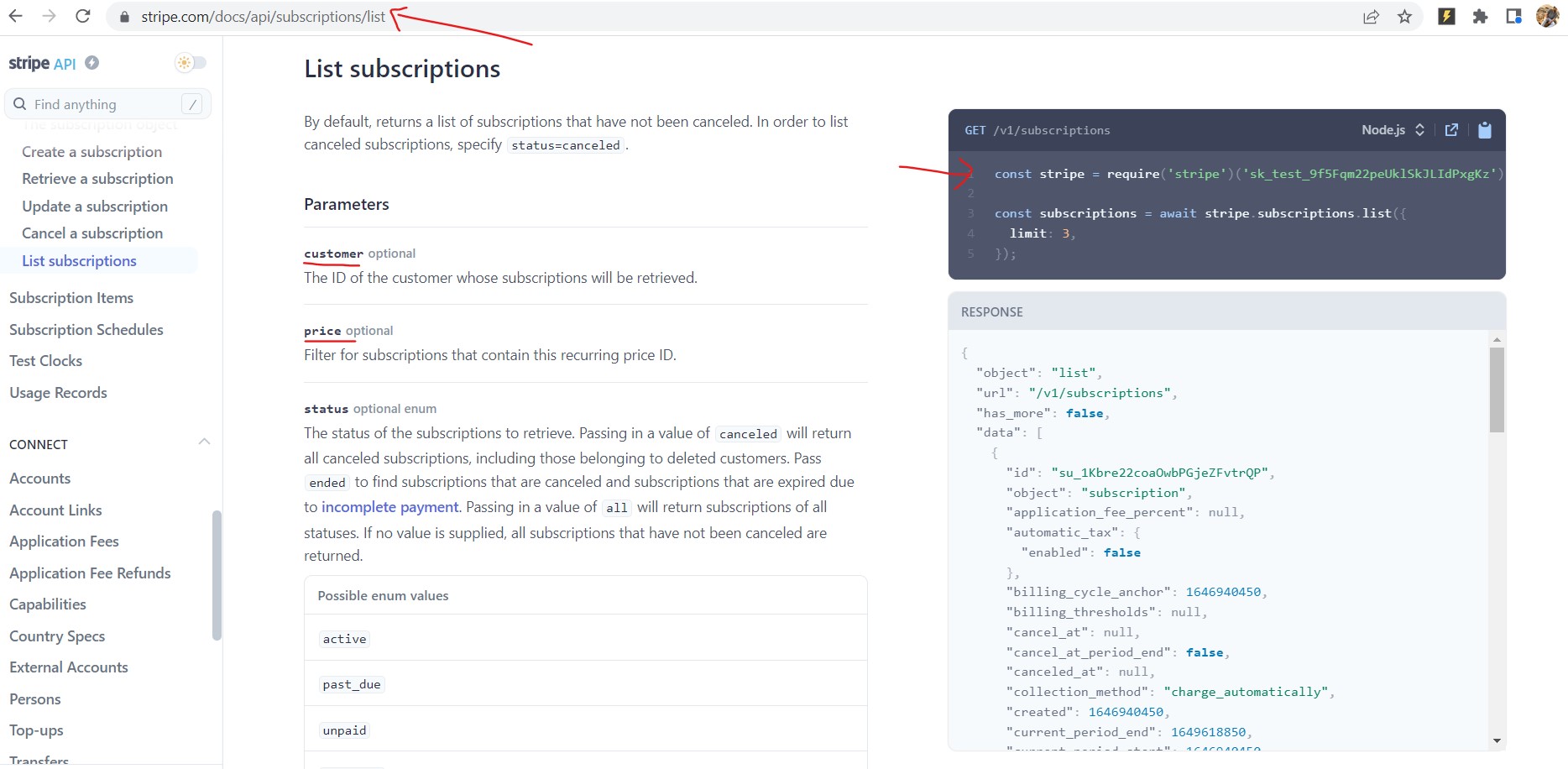
Task: Open Subscription Schedules section
Action: 86,330
